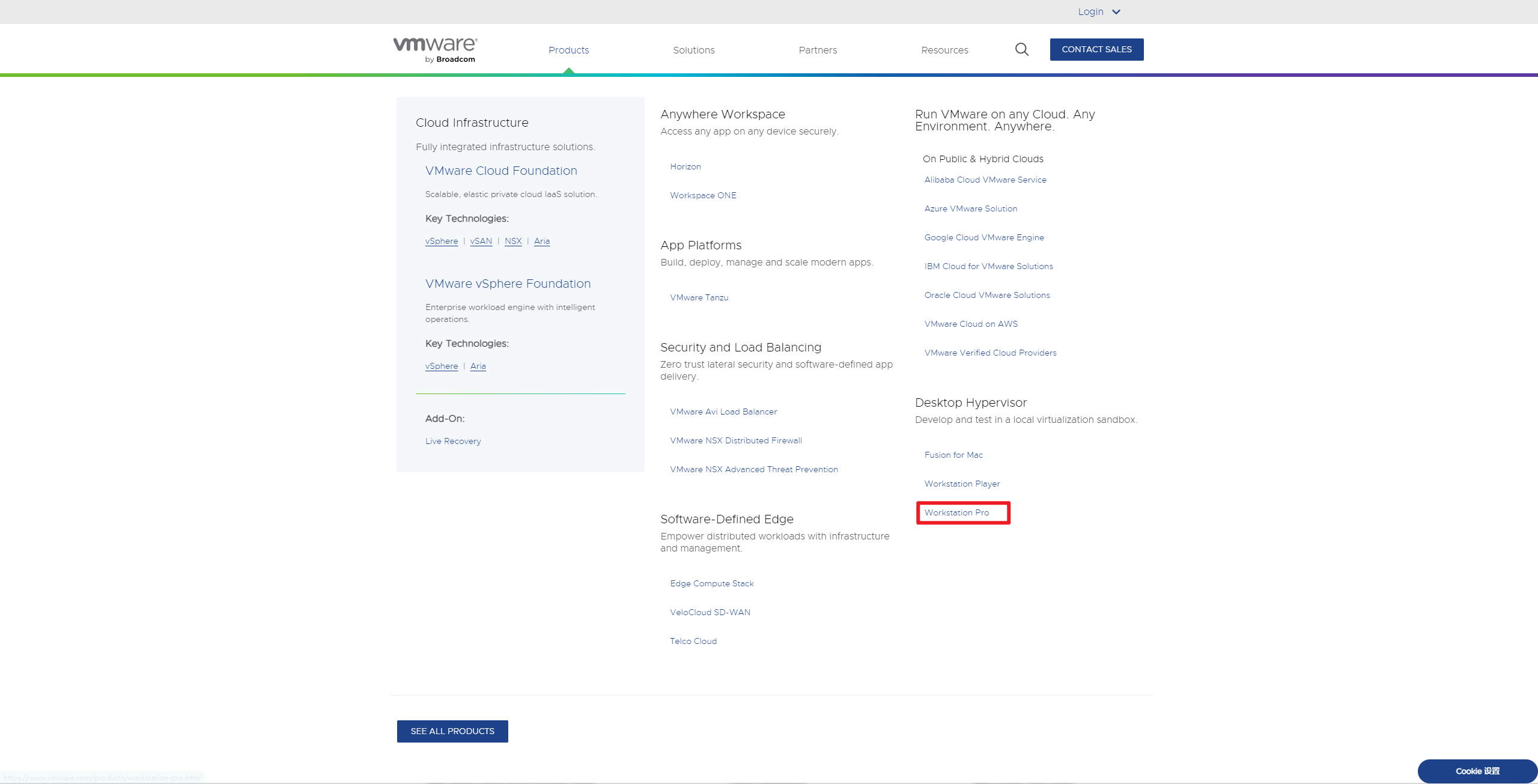Click Aria under vSphere Foundation technologies
Screen dimensions: 1538x784
[x=478, y=366]
